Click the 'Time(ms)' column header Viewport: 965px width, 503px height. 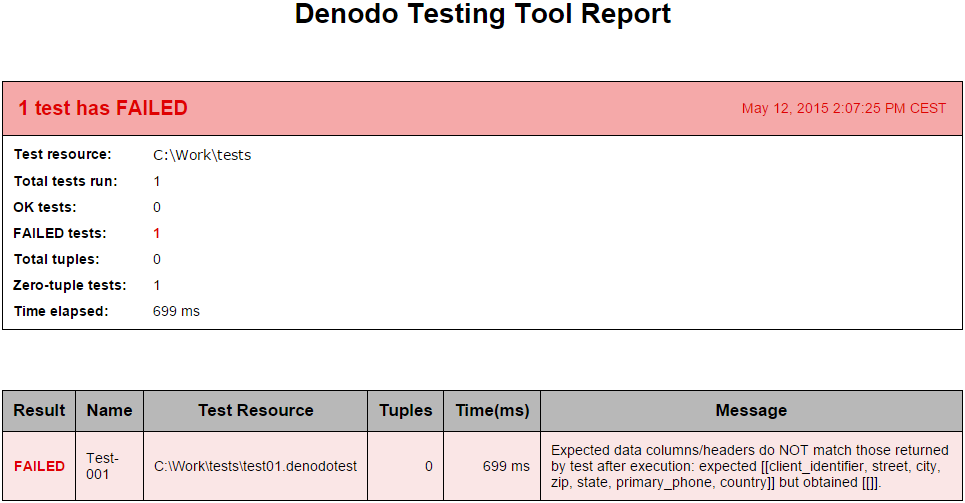click(492, 411)
